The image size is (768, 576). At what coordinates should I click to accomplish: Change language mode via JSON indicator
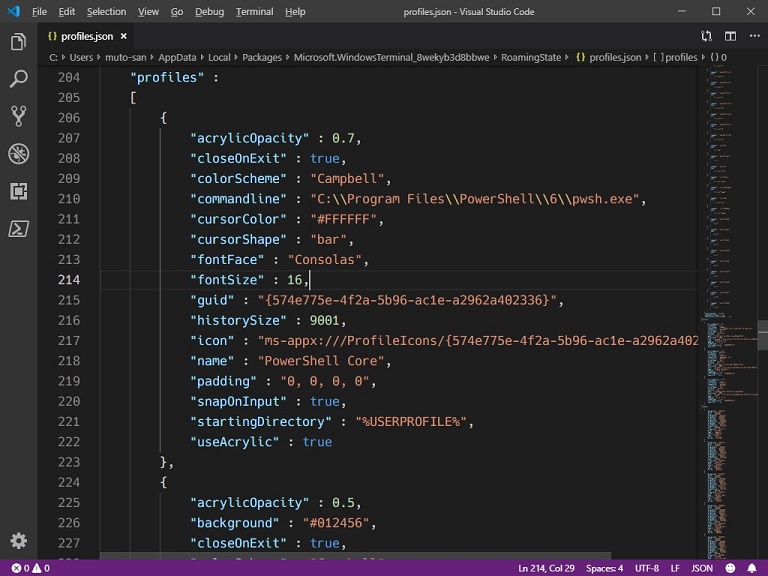pyautogui.click(x=702, y=568)
